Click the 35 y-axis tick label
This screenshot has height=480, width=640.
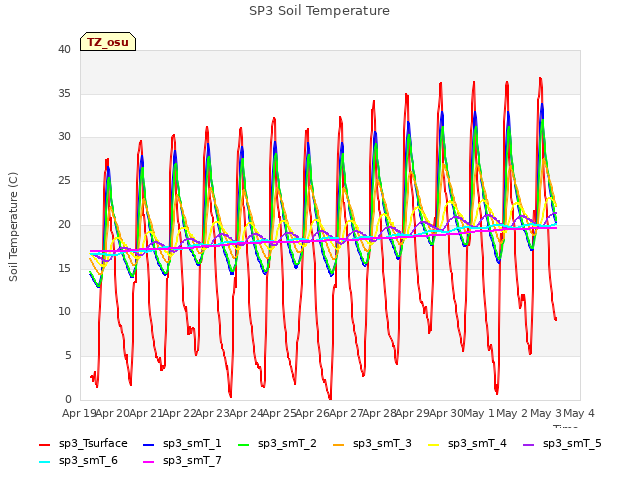64,93
